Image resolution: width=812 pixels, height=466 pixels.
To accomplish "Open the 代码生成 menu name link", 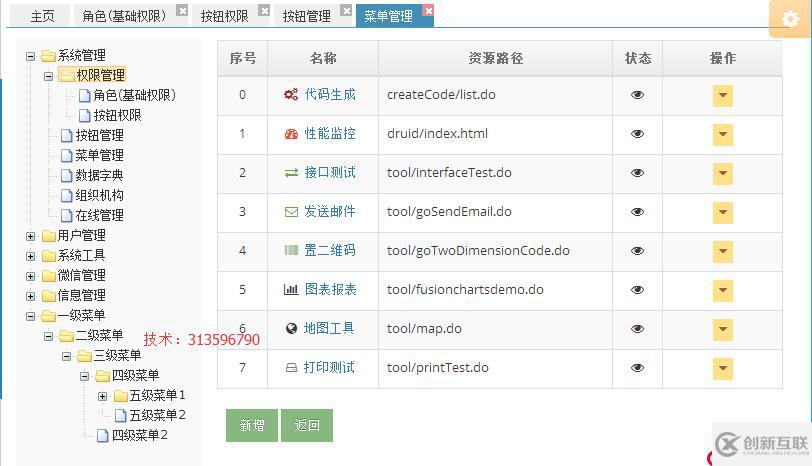I will coord(330,94).
